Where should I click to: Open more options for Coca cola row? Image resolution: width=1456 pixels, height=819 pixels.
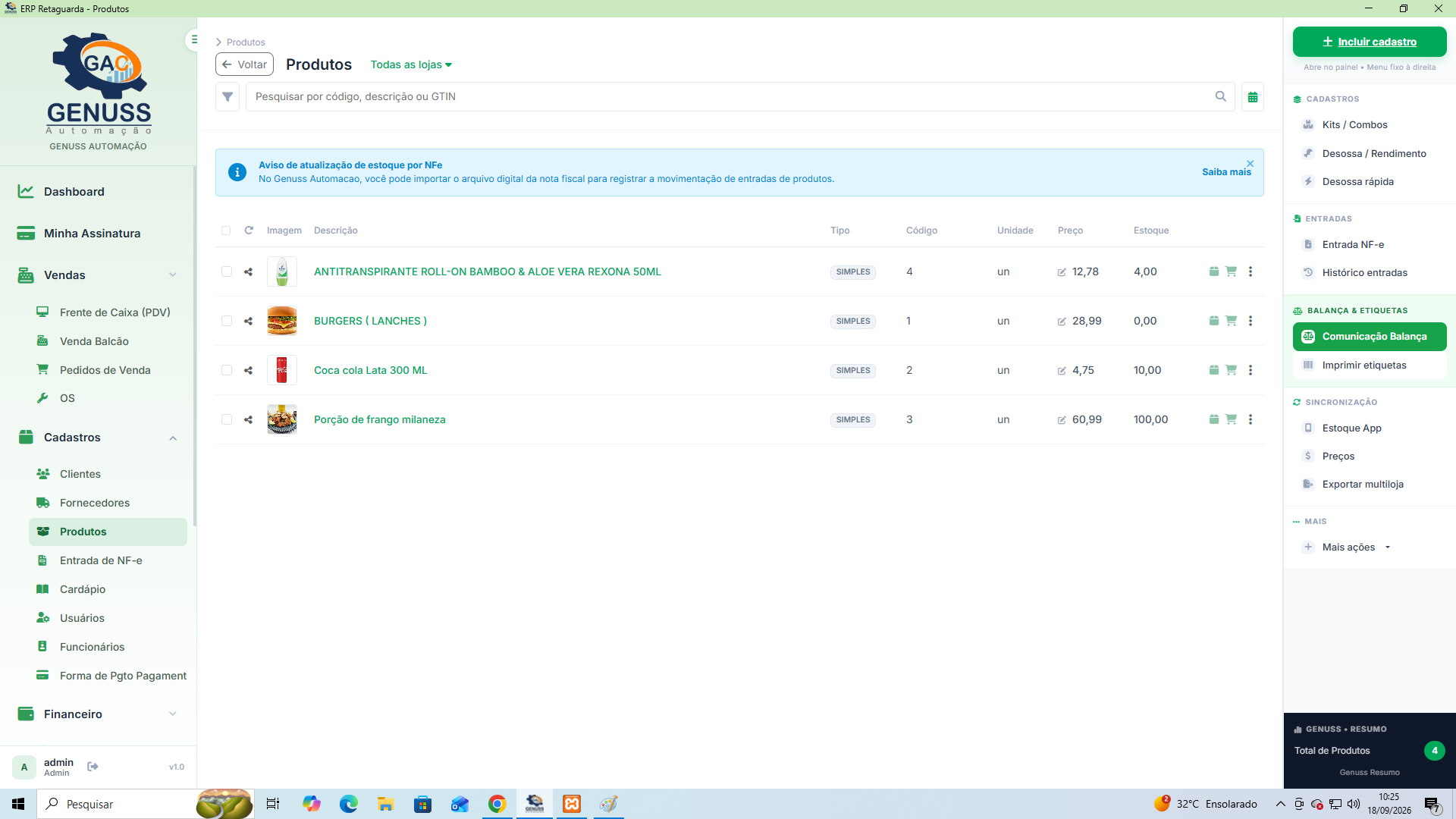tap(1250, 370)
